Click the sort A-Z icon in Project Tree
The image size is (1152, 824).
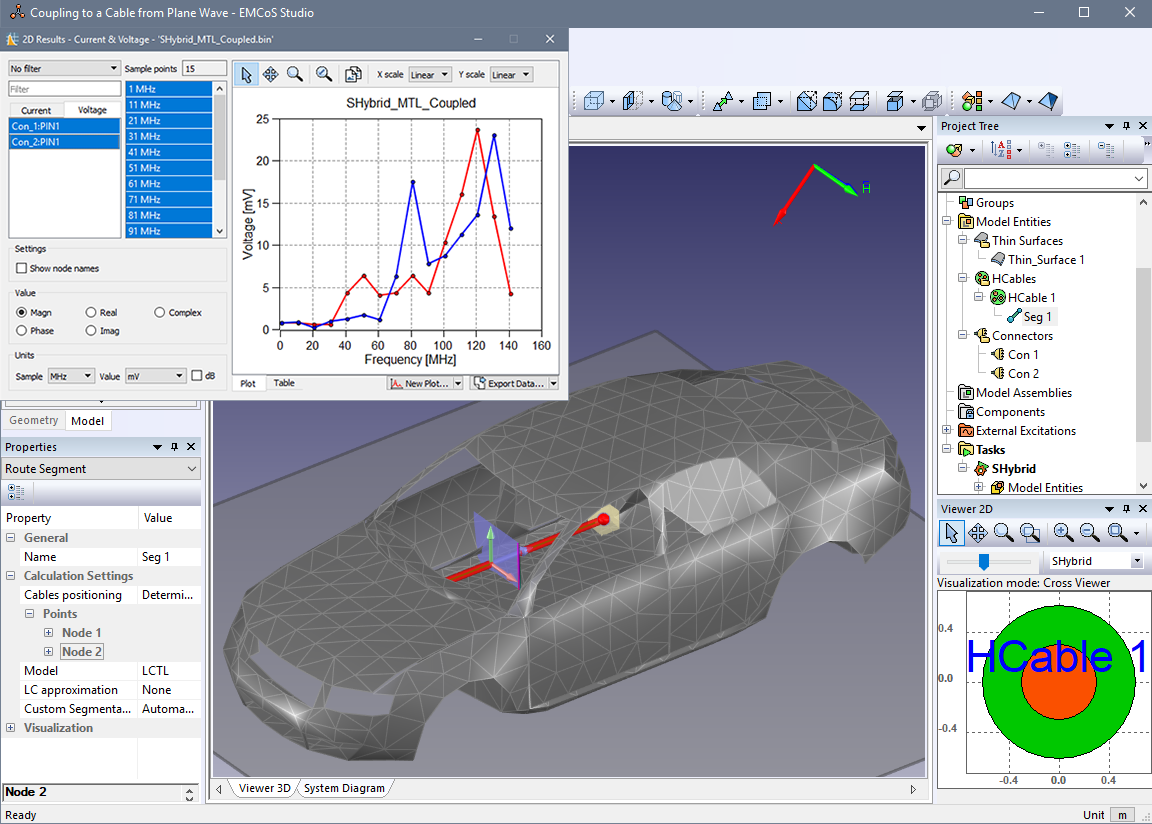(x=999, y=149)
